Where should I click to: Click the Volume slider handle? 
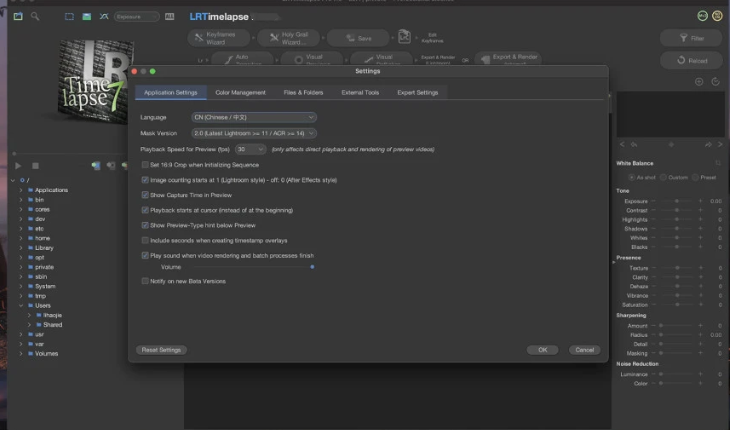coord(312,267)
